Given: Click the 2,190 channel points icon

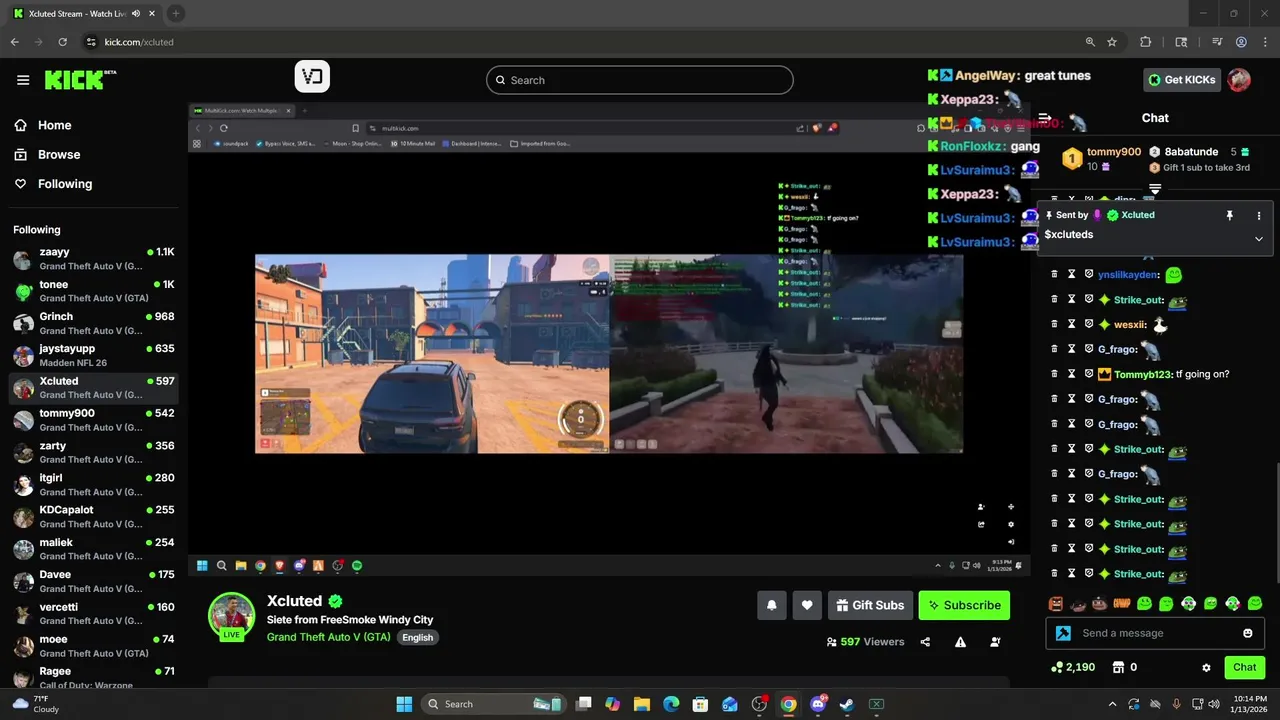Looking at the screenshot, I should [x=1058, y=667].
